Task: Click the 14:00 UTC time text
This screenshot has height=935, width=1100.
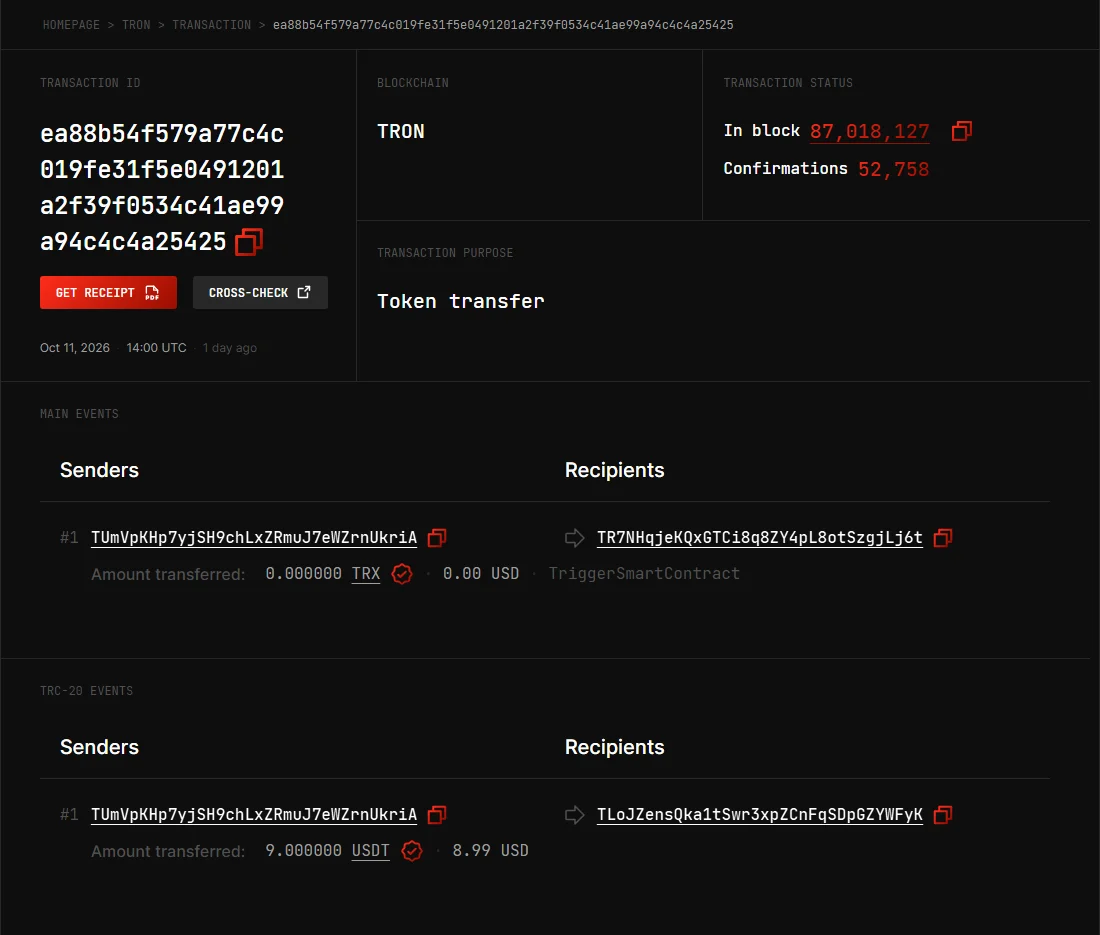Action: (x=156, y=348)
